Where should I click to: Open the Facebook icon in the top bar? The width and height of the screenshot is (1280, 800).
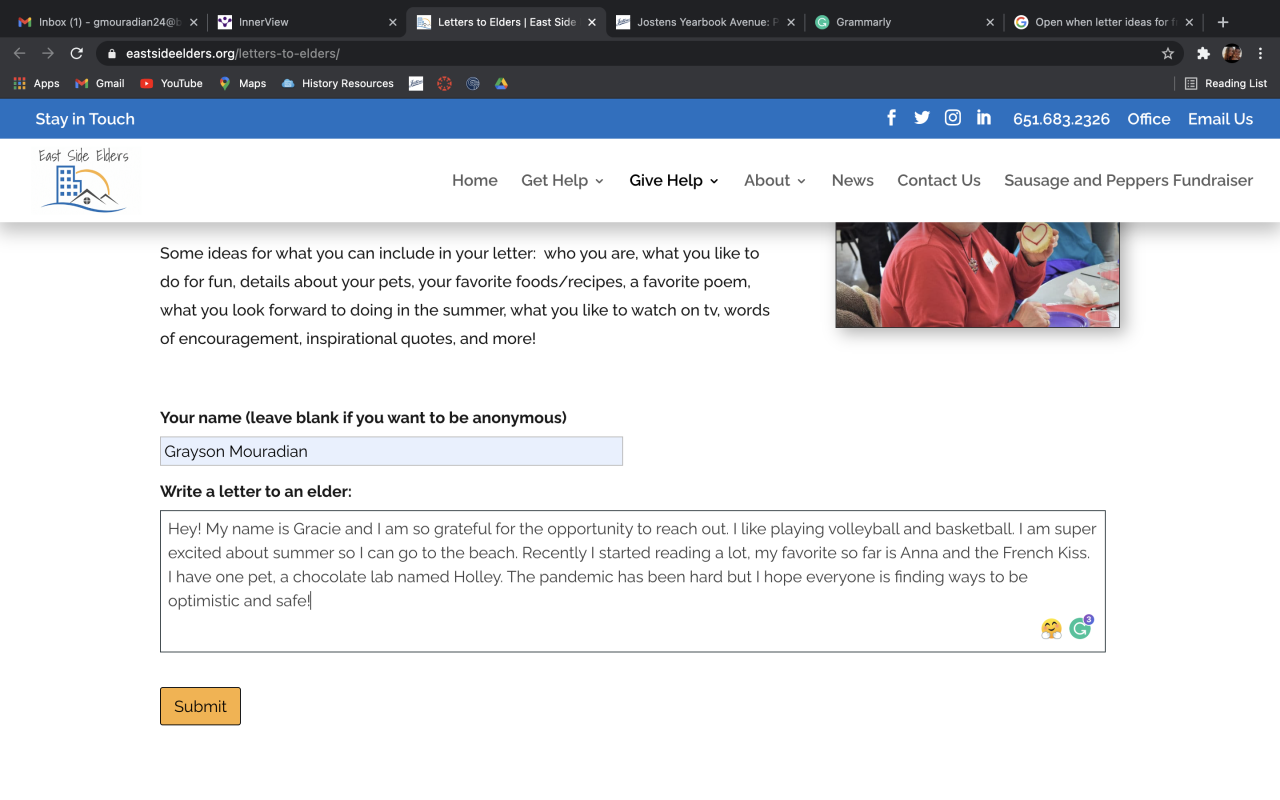[891, 118]
